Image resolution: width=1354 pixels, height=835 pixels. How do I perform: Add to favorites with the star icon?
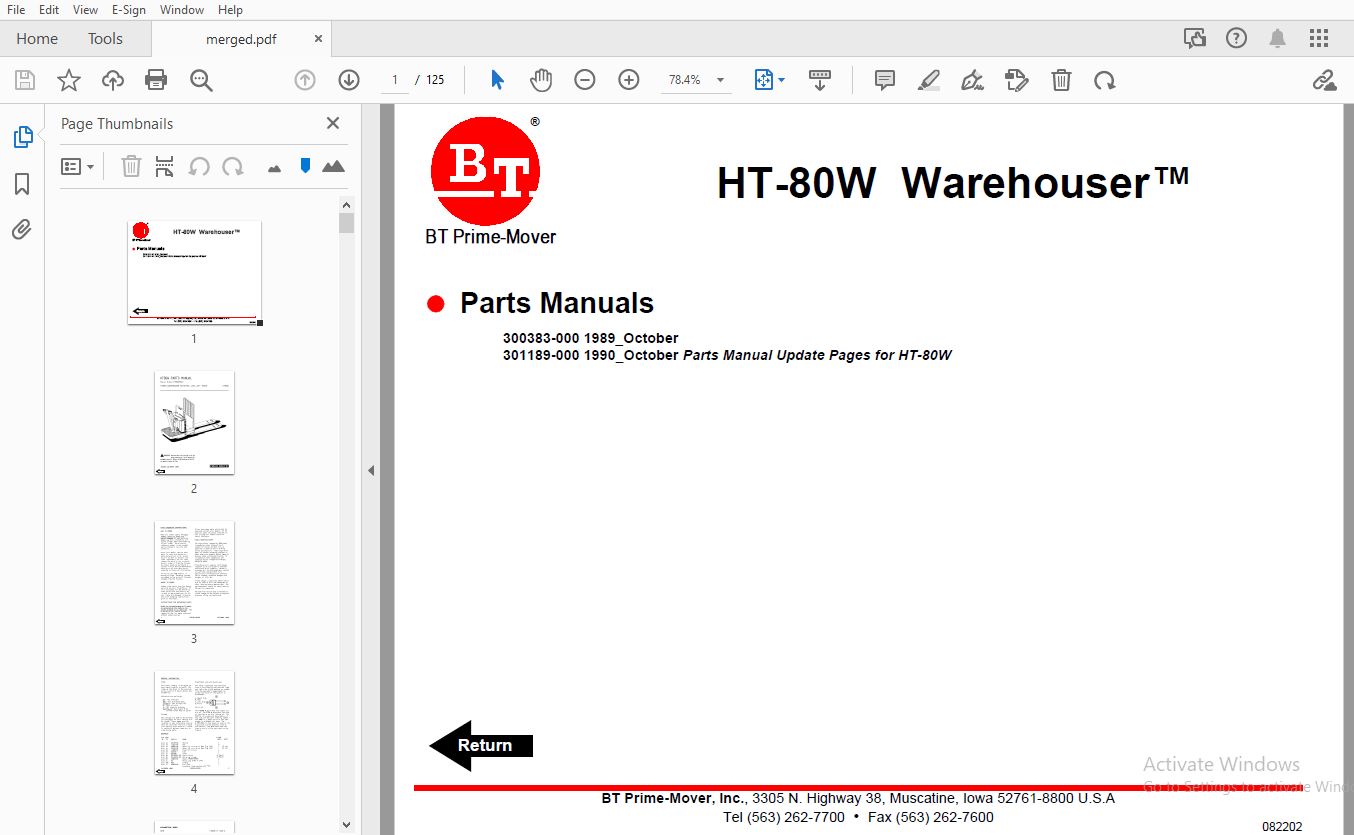pyautogui.click(x=69, y=80)
